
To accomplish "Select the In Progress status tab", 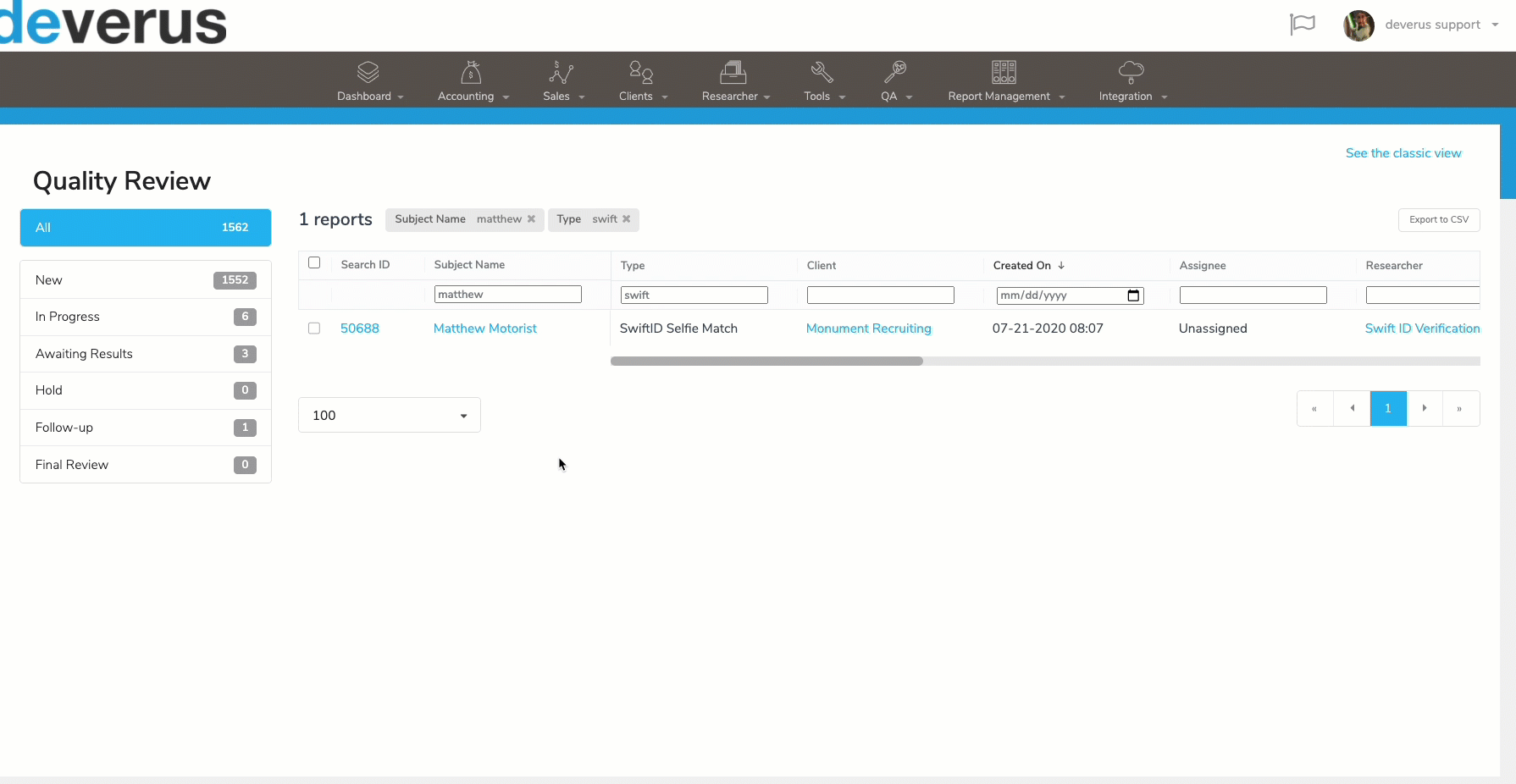I will [146, 317].
